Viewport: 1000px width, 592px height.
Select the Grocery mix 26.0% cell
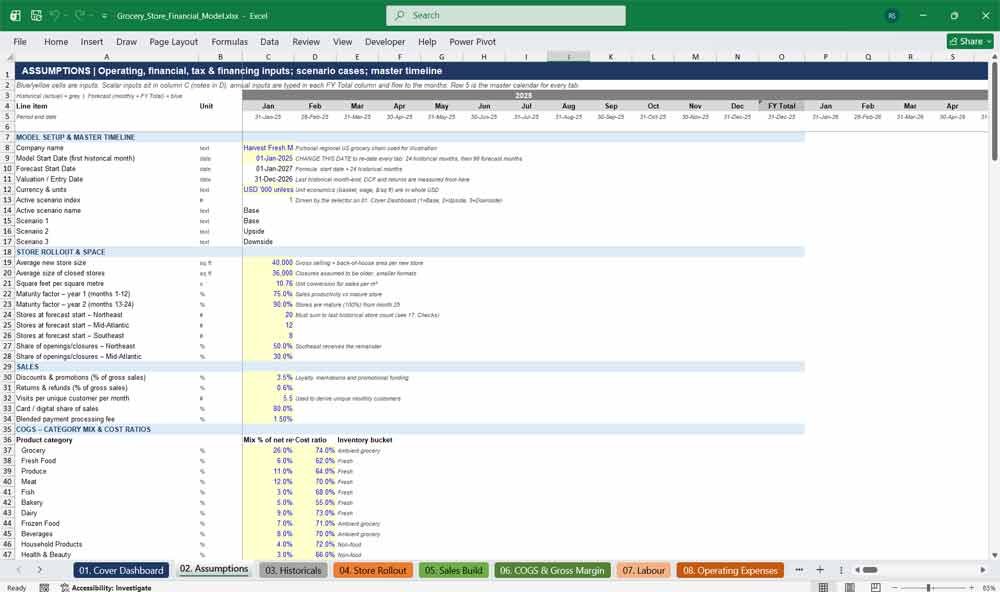coord(268,450)
